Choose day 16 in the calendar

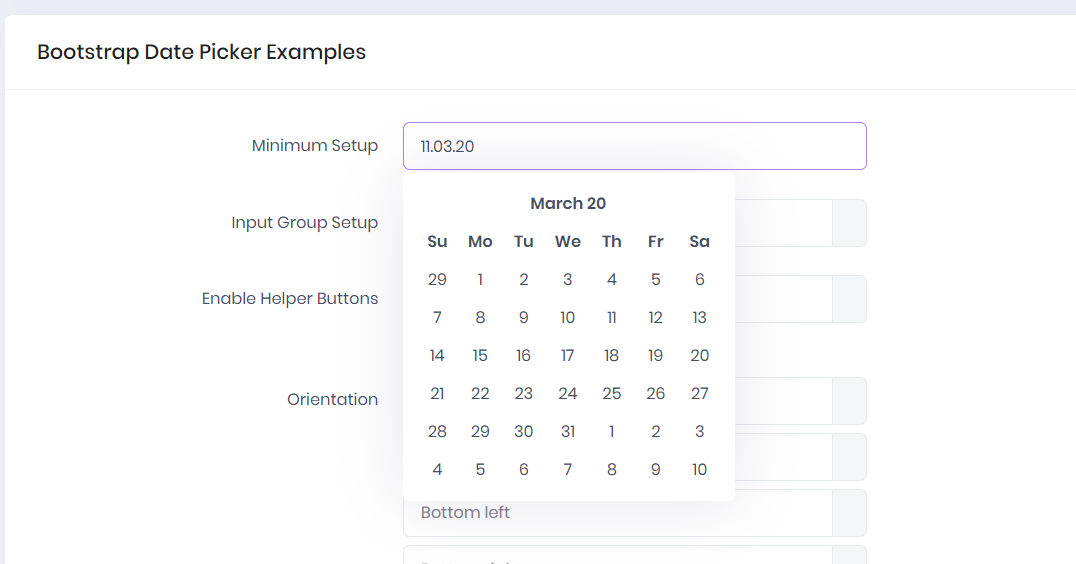pyautogui.click(x=524, y=355)
